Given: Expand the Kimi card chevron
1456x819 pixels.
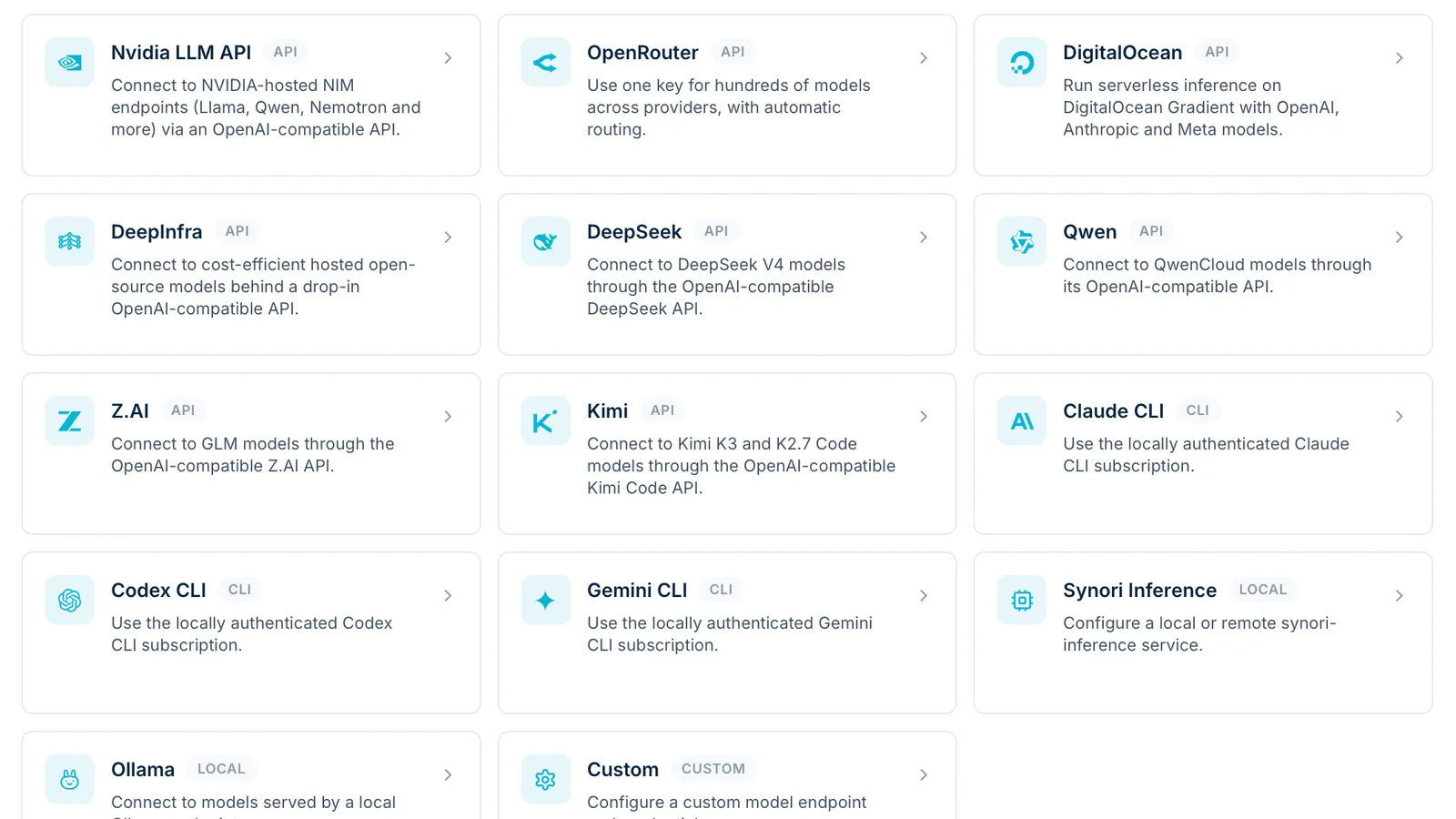Looking at the screenshot, I should (x=924, y=417).
